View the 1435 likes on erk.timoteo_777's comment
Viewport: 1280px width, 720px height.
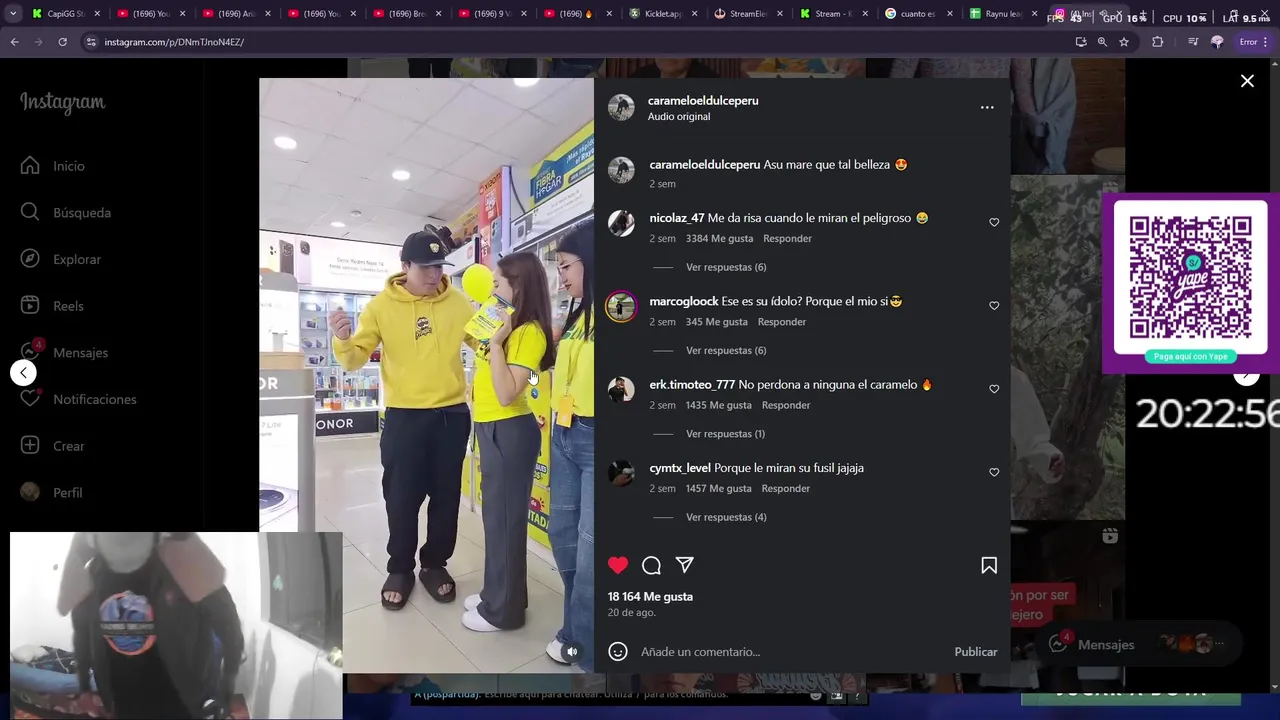(x=718, y=405)
